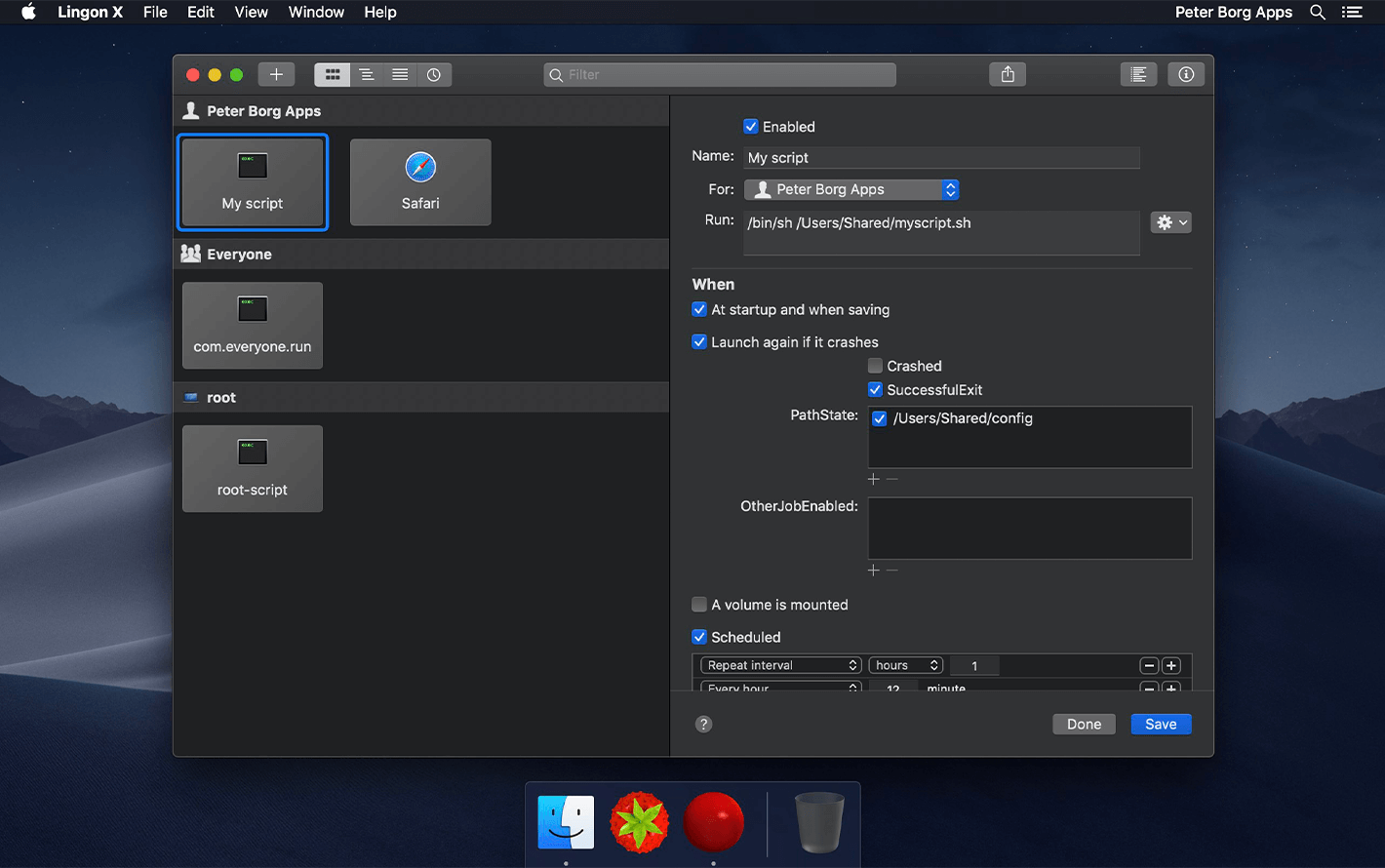
Task: Open the Apple menu
Action: pyautogui.click(x=28, y=12)
